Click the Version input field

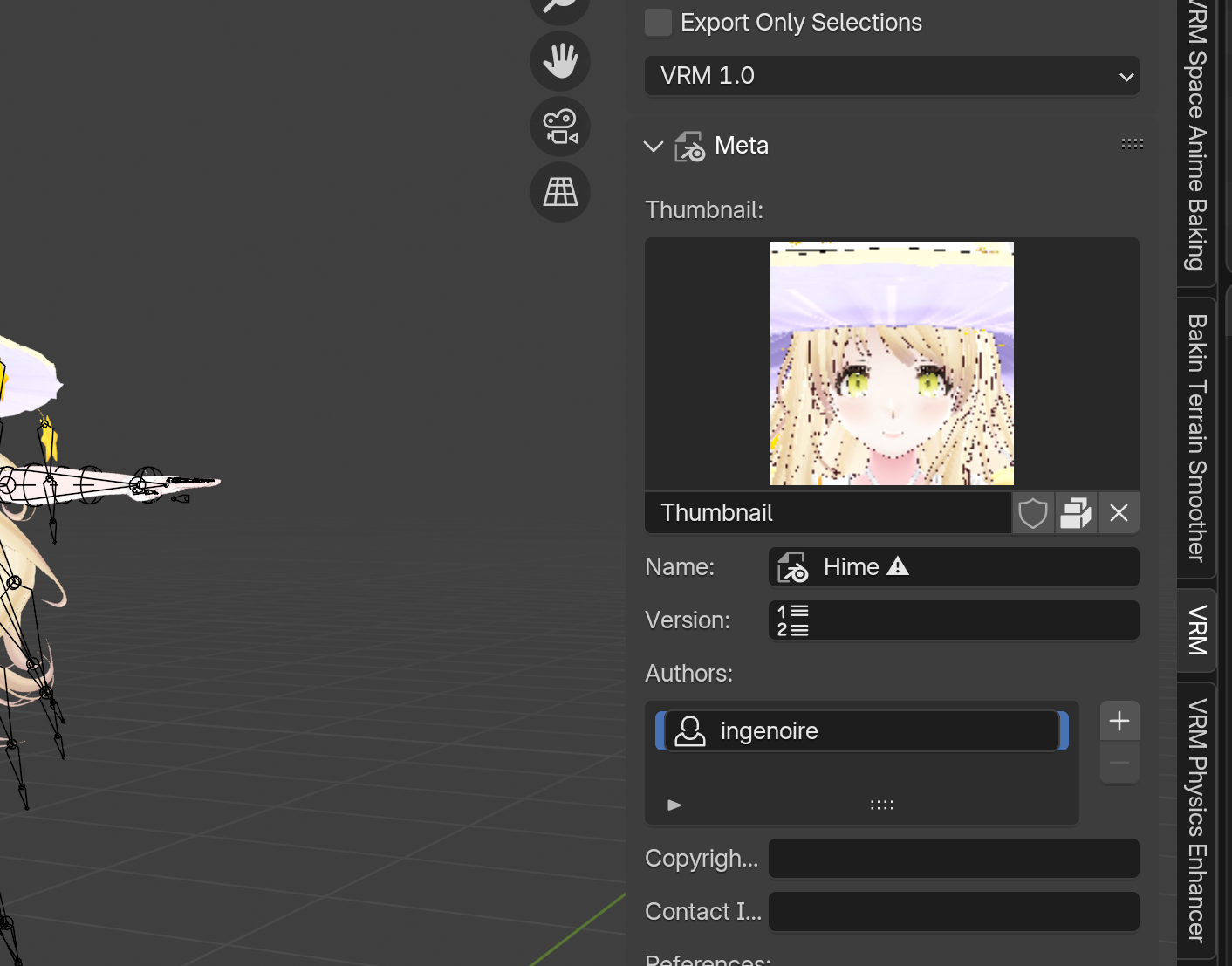point(954,620)
